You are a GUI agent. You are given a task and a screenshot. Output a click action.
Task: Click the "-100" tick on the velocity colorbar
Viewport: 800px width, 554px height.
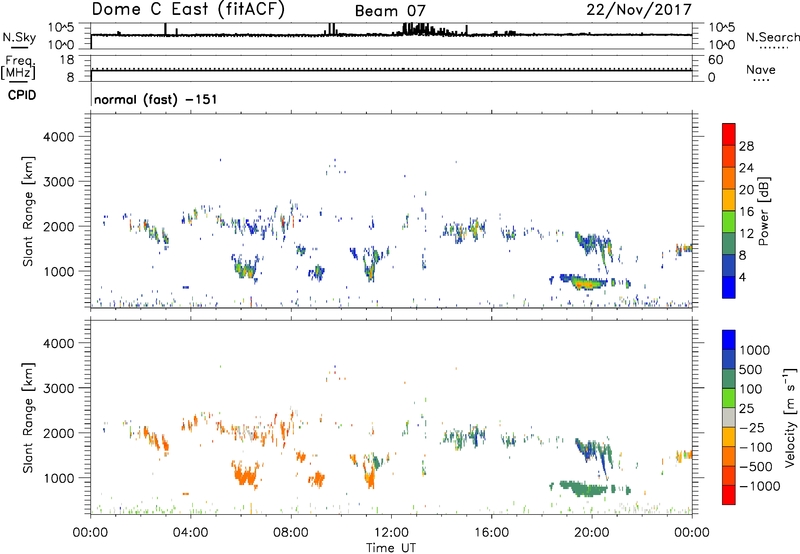(756, 447)
